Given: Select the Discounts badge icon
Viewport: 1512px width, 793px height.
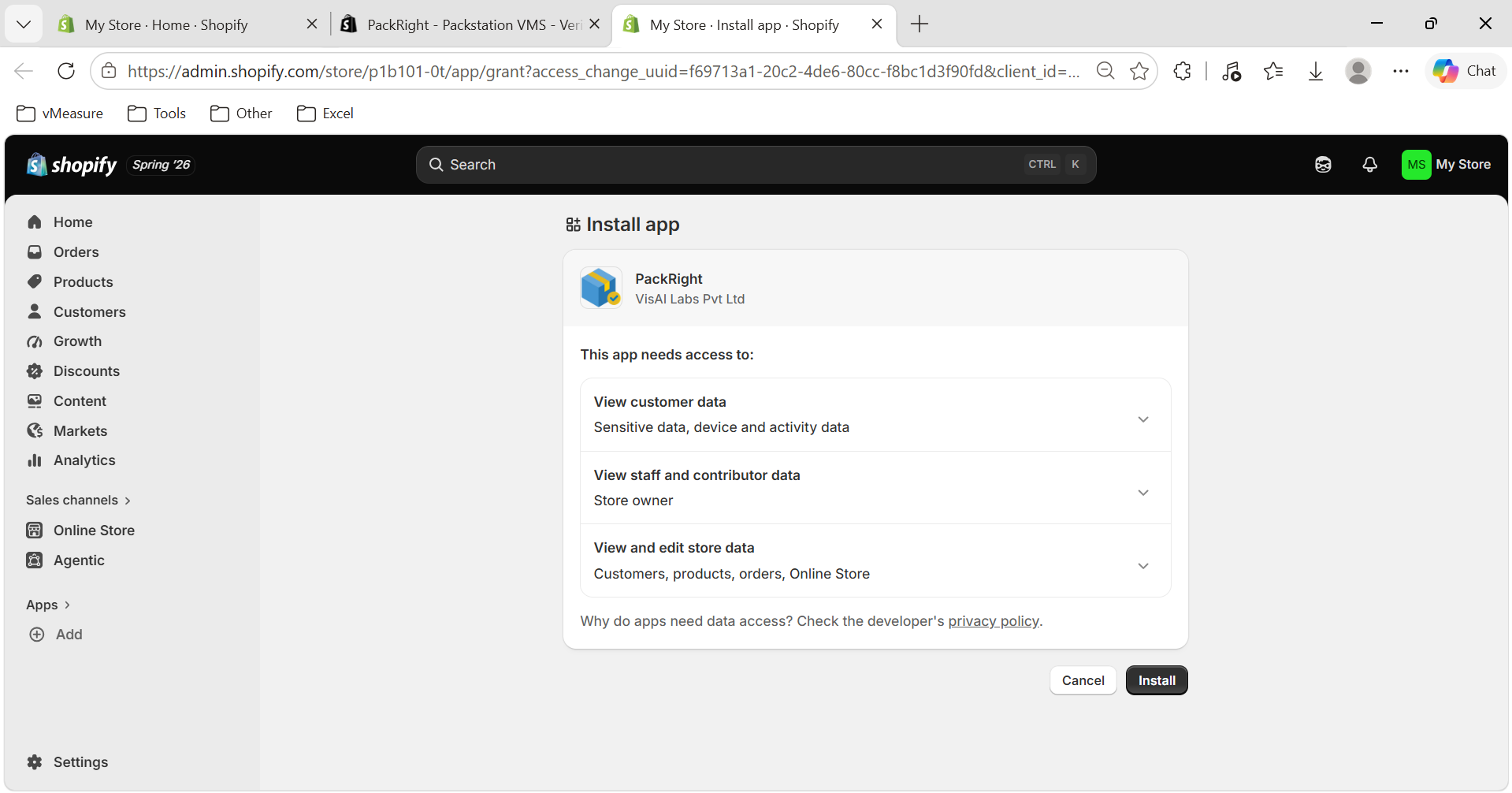Looking at the screenshot, I should coord(35,371).
